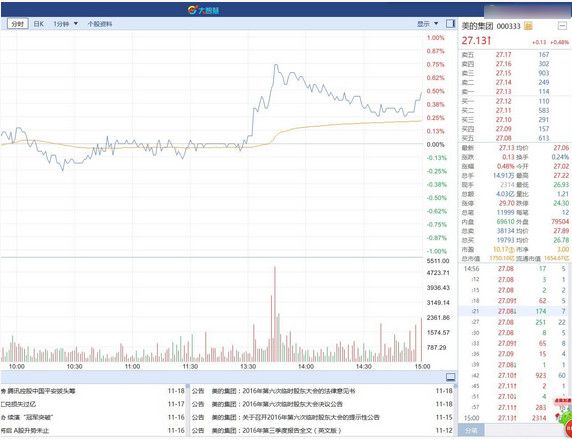Click the current price 27.13 headline
This screenshot has width=572, height=439.
point(476,41)
